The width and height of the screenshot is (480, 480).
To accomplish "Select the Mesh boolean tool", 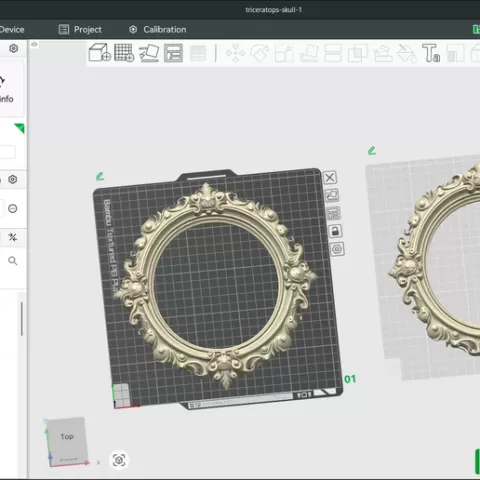I will pyautogui.click(x=357, y=53).
